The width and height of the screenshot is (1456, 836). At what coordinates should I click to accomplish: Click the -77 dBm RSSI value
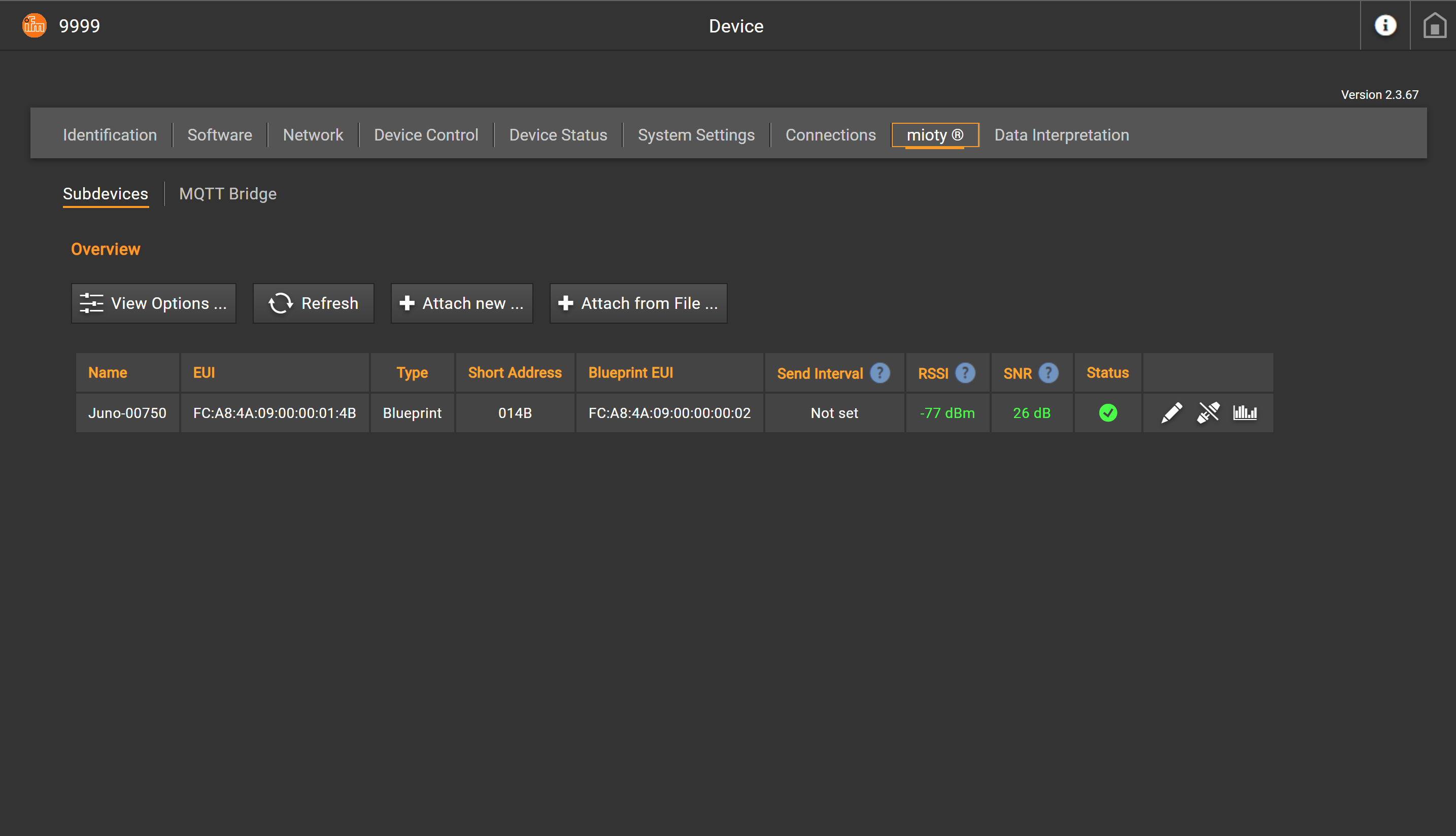(x=947, y=413)
